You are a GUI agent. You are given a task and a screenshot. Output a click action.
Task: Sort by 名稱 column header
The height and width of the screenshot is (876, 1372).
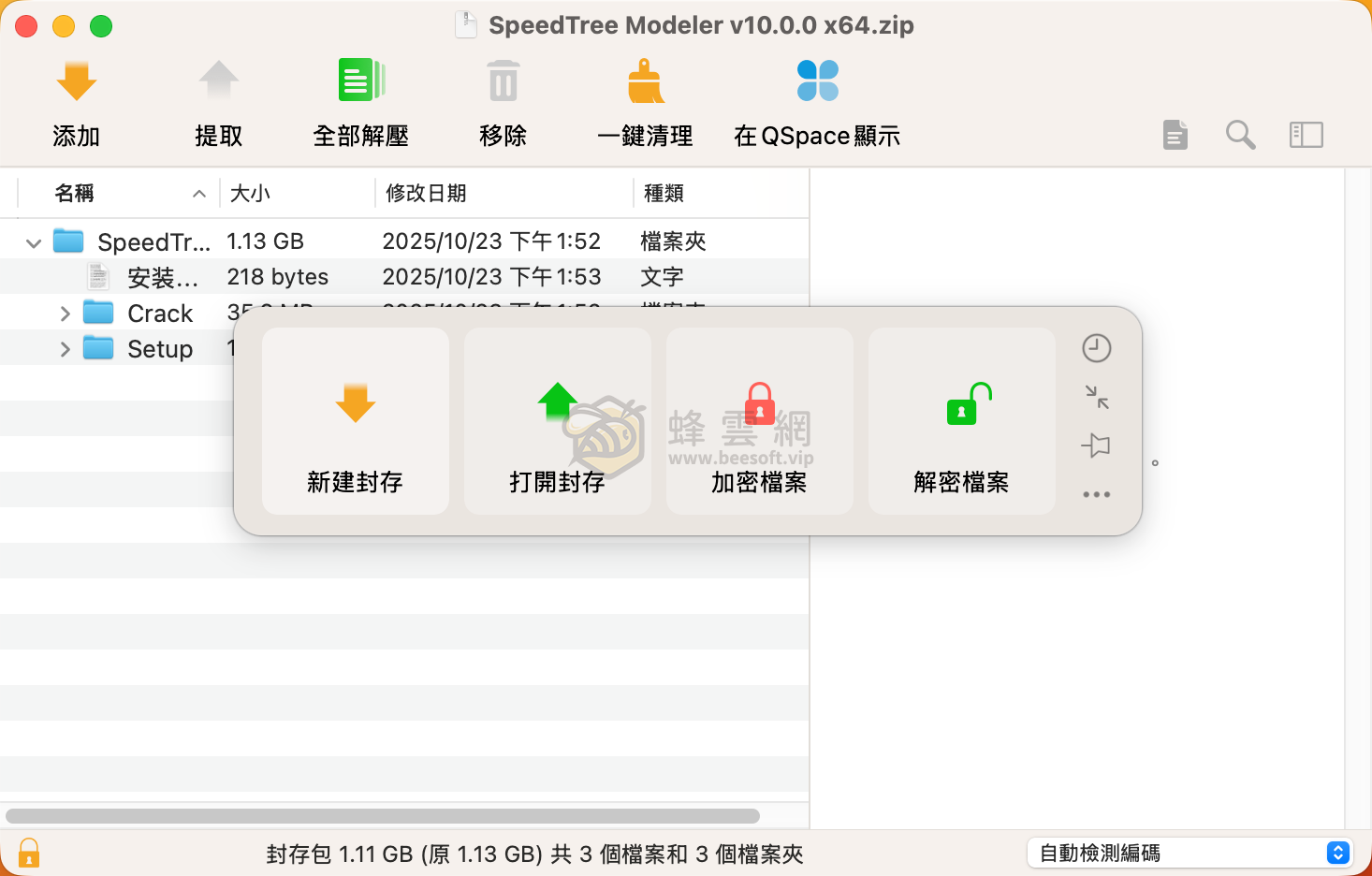(x=119, y=194)
